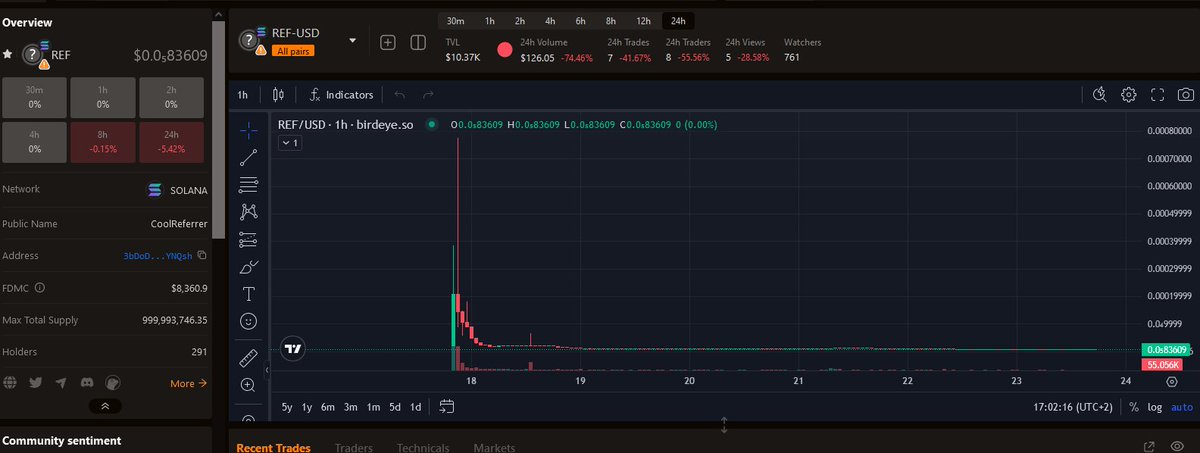Select the brush drawing tool
1200x453 pixels.
[x=249, y=267]
